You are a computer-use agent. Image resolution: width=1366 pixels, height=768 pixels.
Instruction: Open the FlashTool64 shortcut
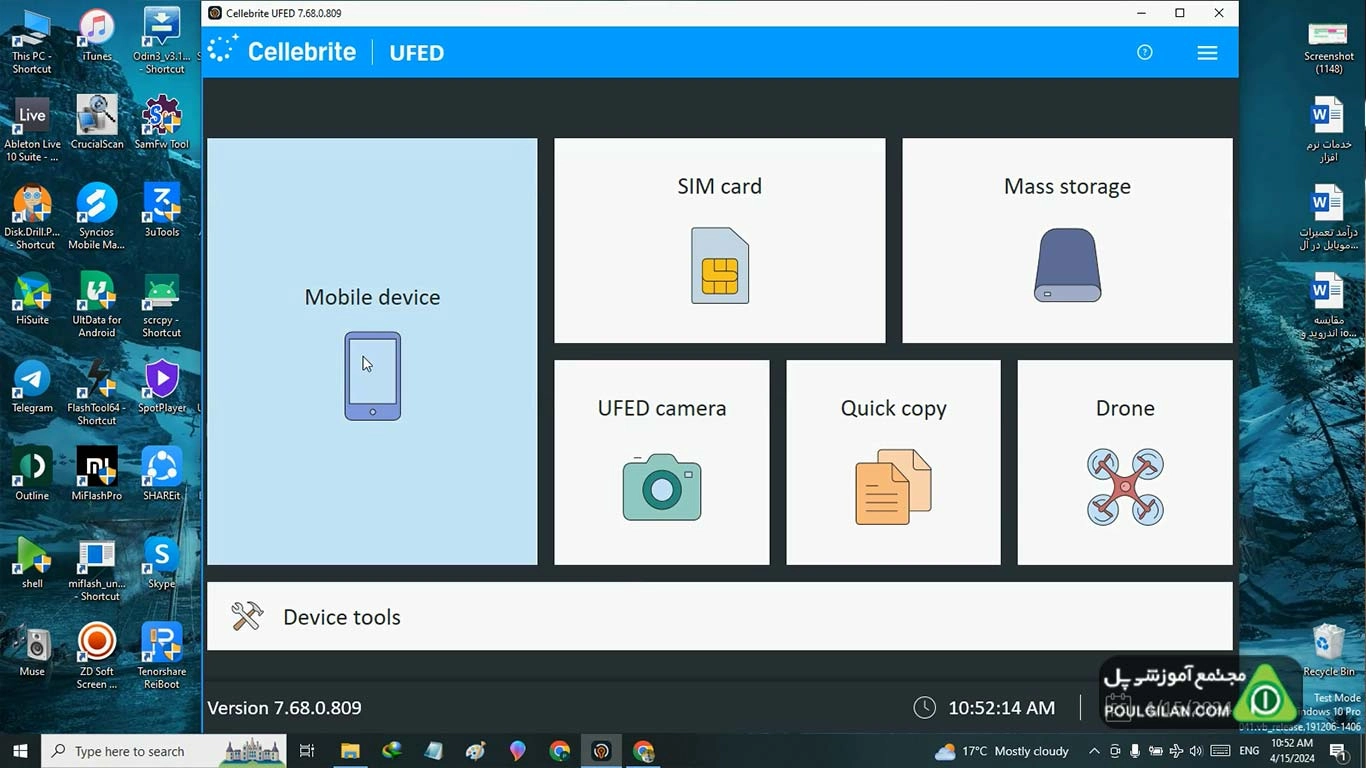97,393
